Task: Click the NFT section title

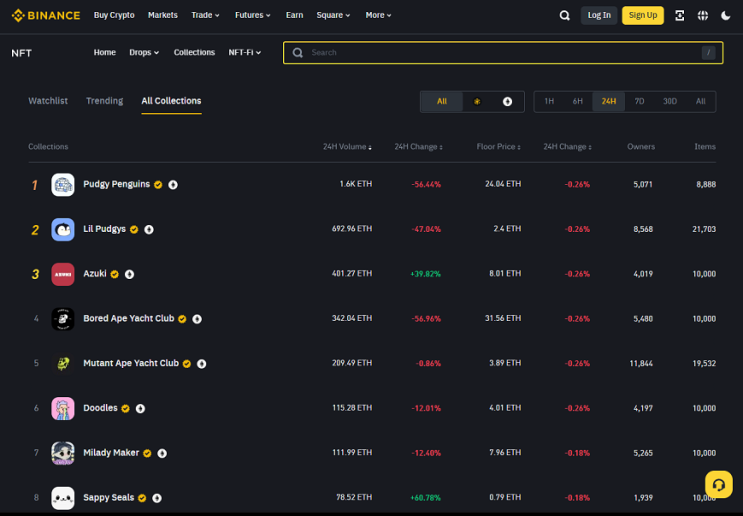Action: click(21, 53)
